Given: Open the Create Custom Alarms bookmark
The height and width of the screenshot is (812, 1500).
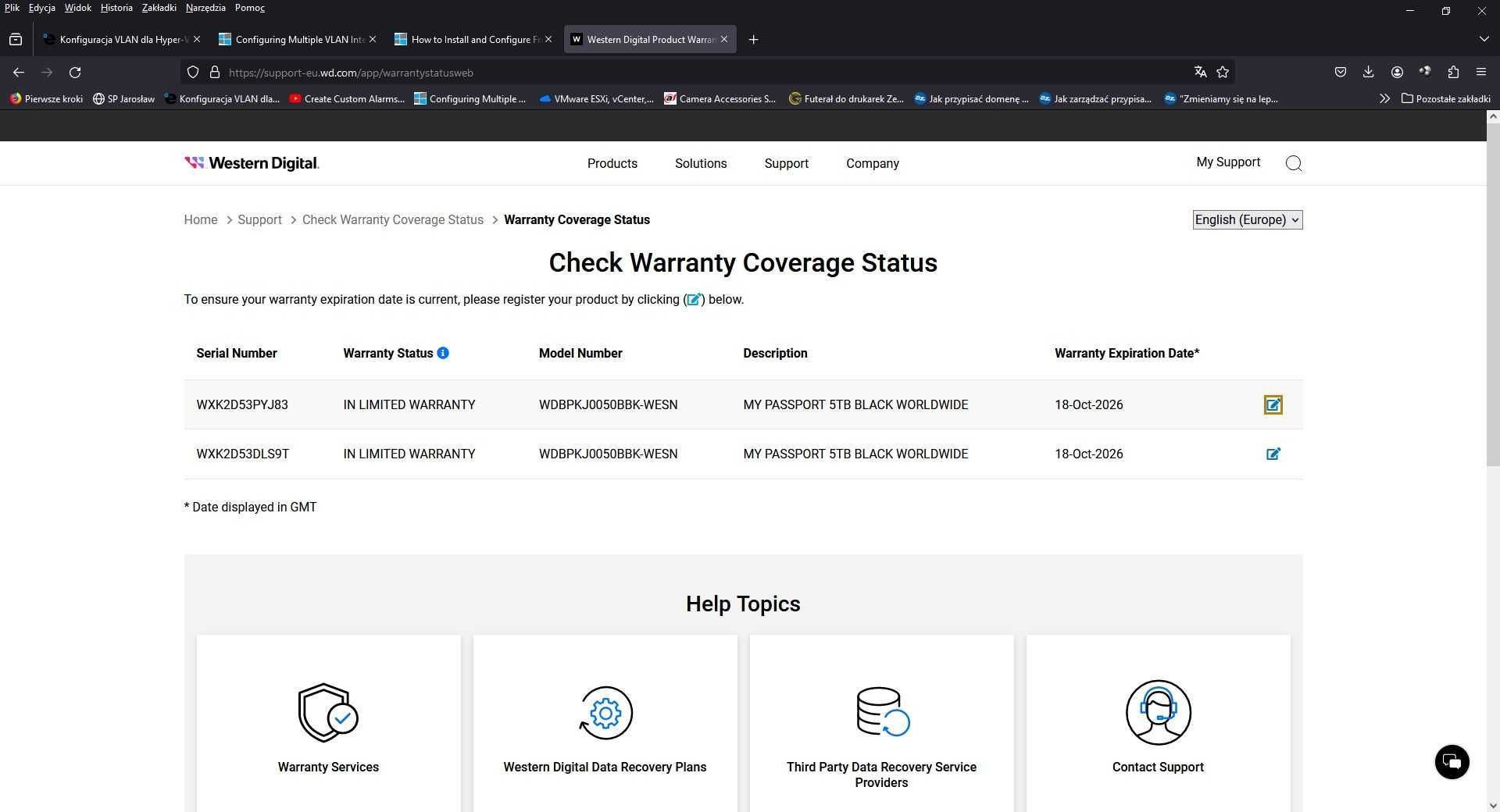Looking at the screenshot, I should [347, 98].
